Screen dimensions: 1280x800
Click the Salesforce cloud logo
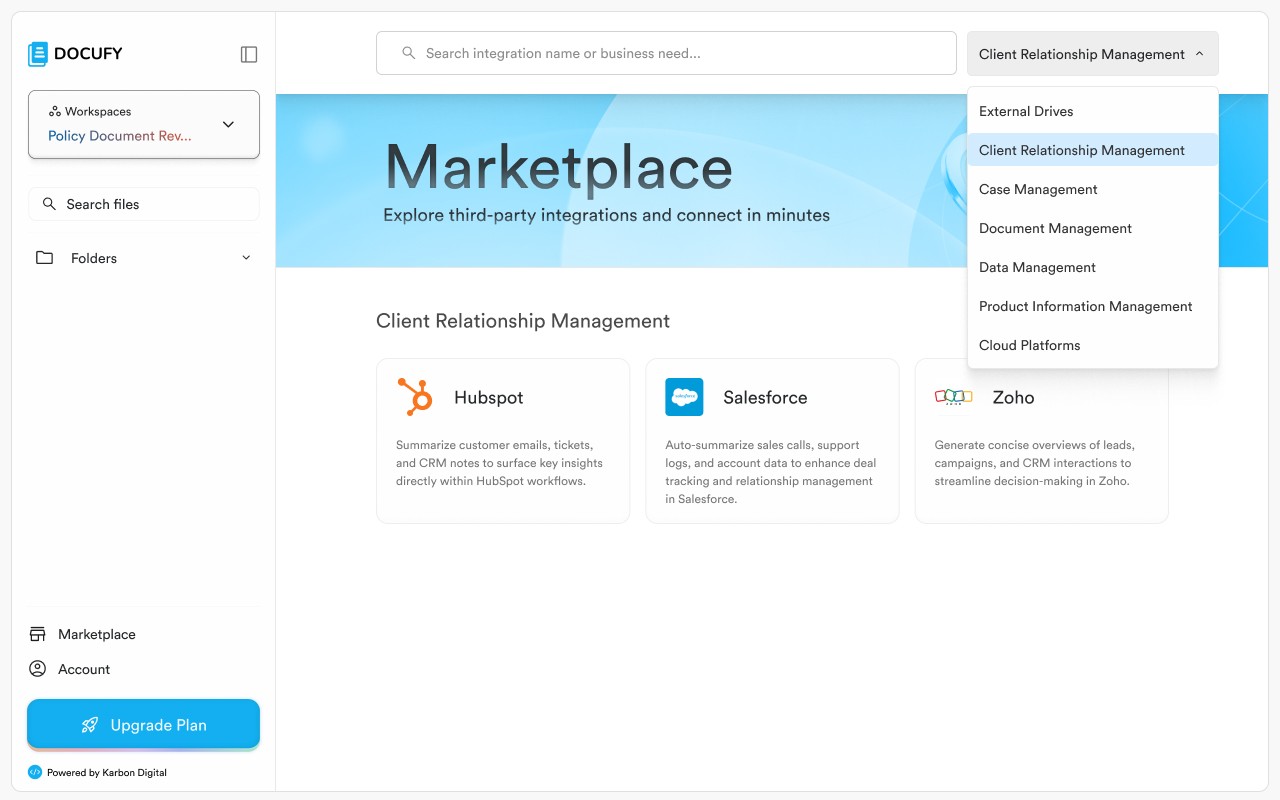coord(684,397)
